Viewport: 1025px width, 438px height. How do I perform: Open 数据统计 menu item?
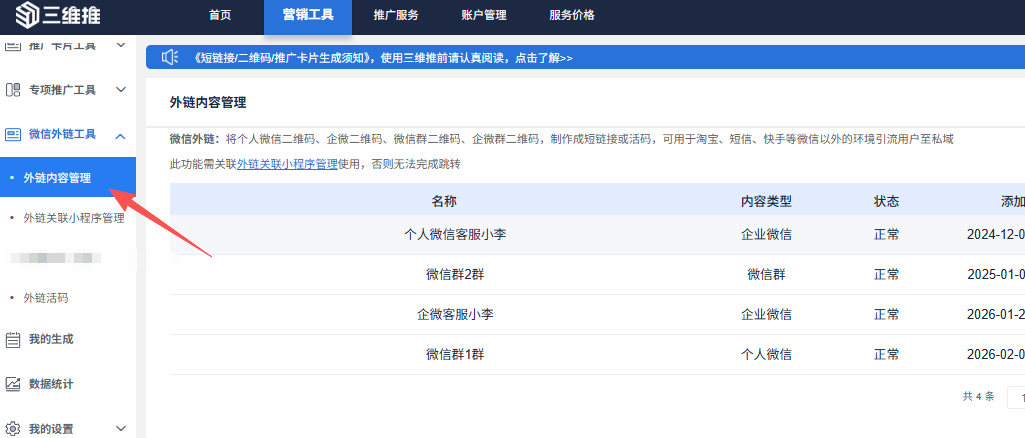point(51,384)
